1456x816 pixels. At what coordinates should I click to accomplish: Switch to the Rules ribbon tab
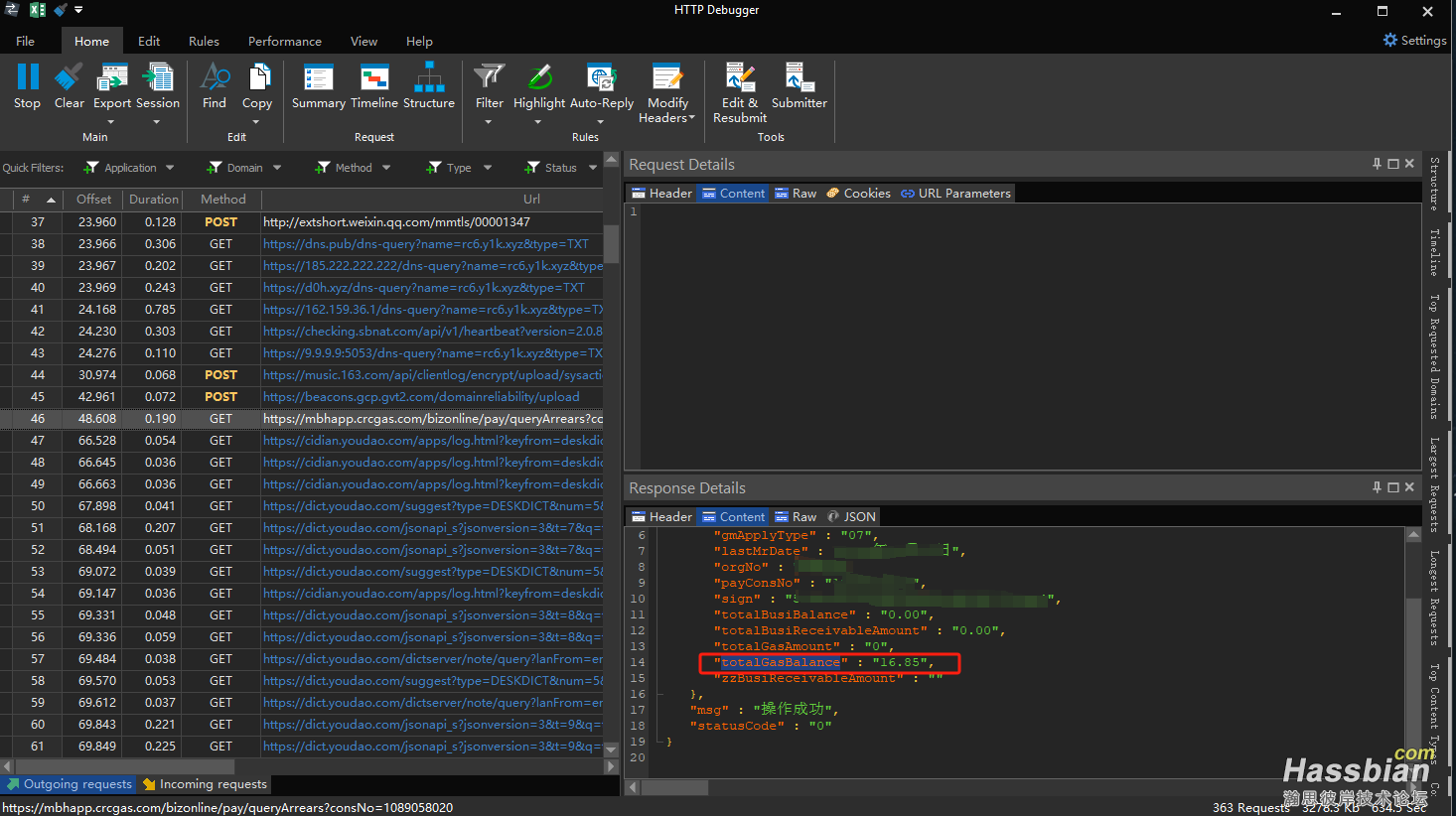(204, 41)
